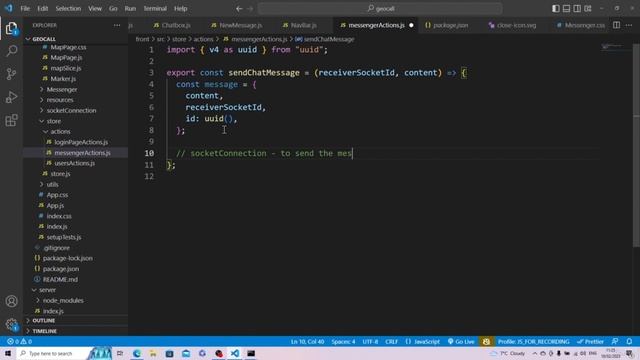
Task: Expand the node_modules folder
Action: tap(63, 300)
